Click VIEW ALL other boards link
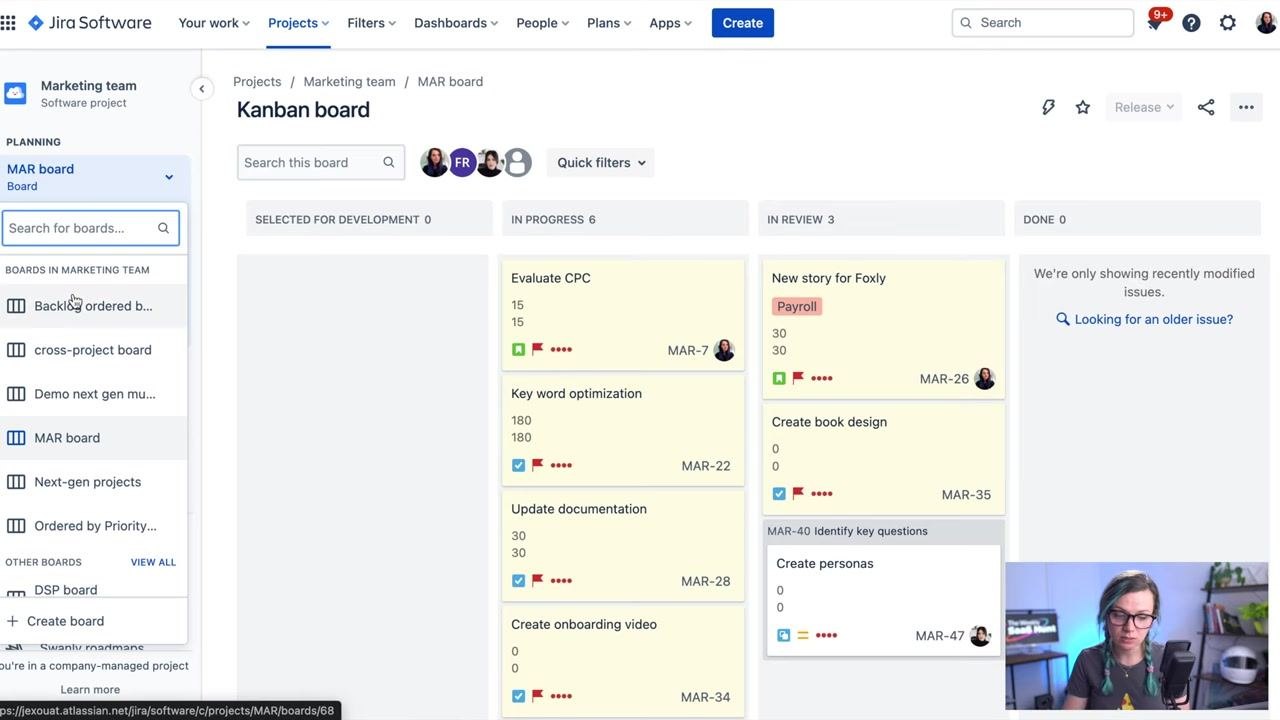The height and width of the screenshot is (720, 1280). click(153, 562)
